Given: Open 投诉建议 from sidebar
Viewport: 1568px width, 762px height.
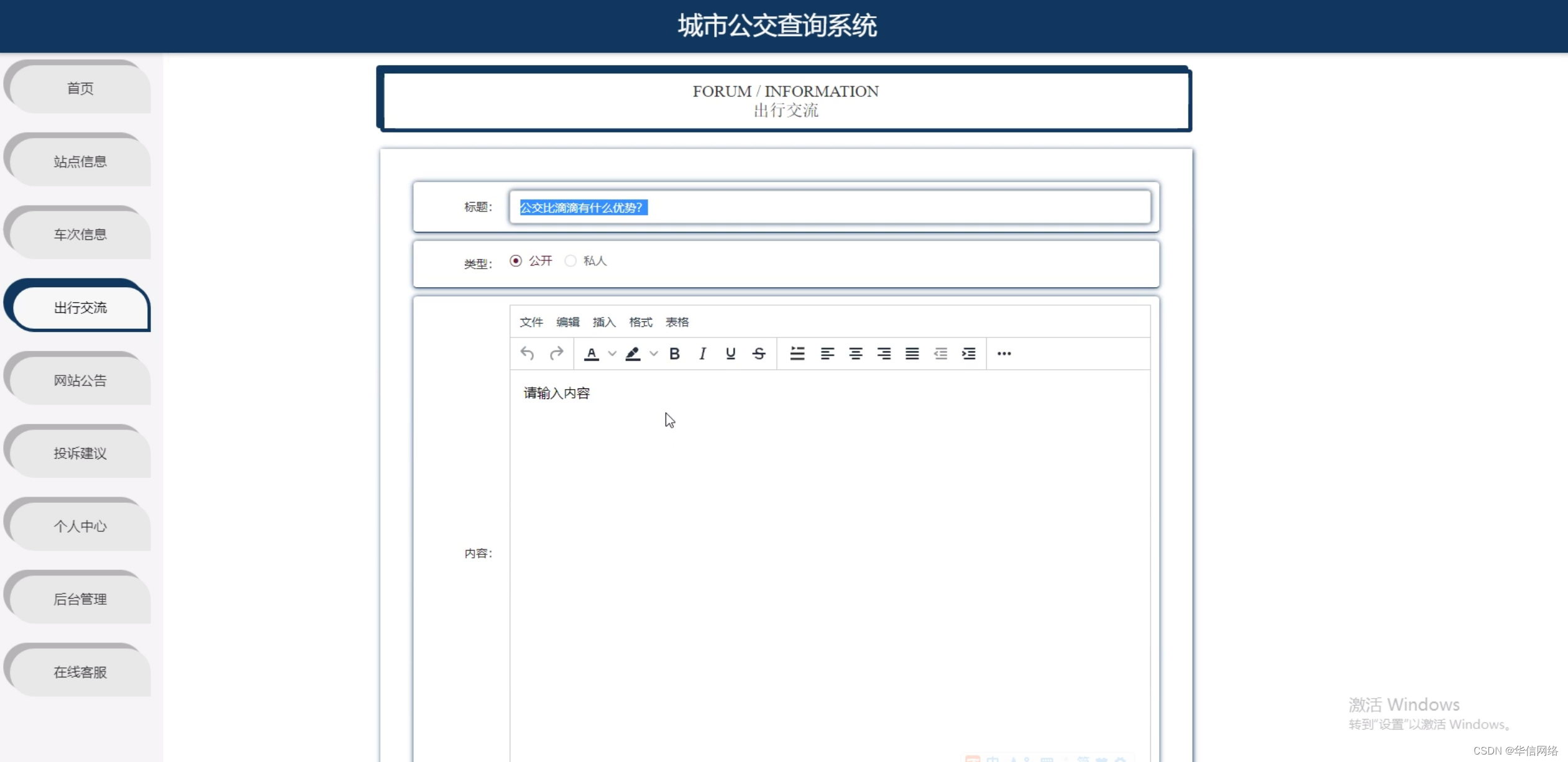Looking at the screenshot, I should point(80,453).
